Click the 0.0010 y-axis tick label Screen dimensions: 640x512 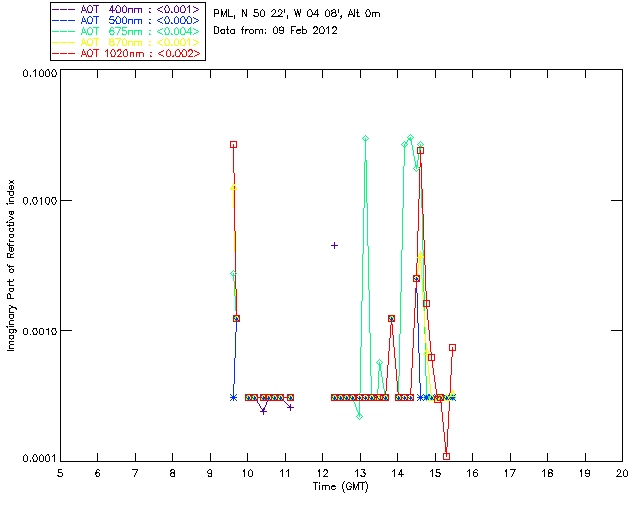(40, 331)
